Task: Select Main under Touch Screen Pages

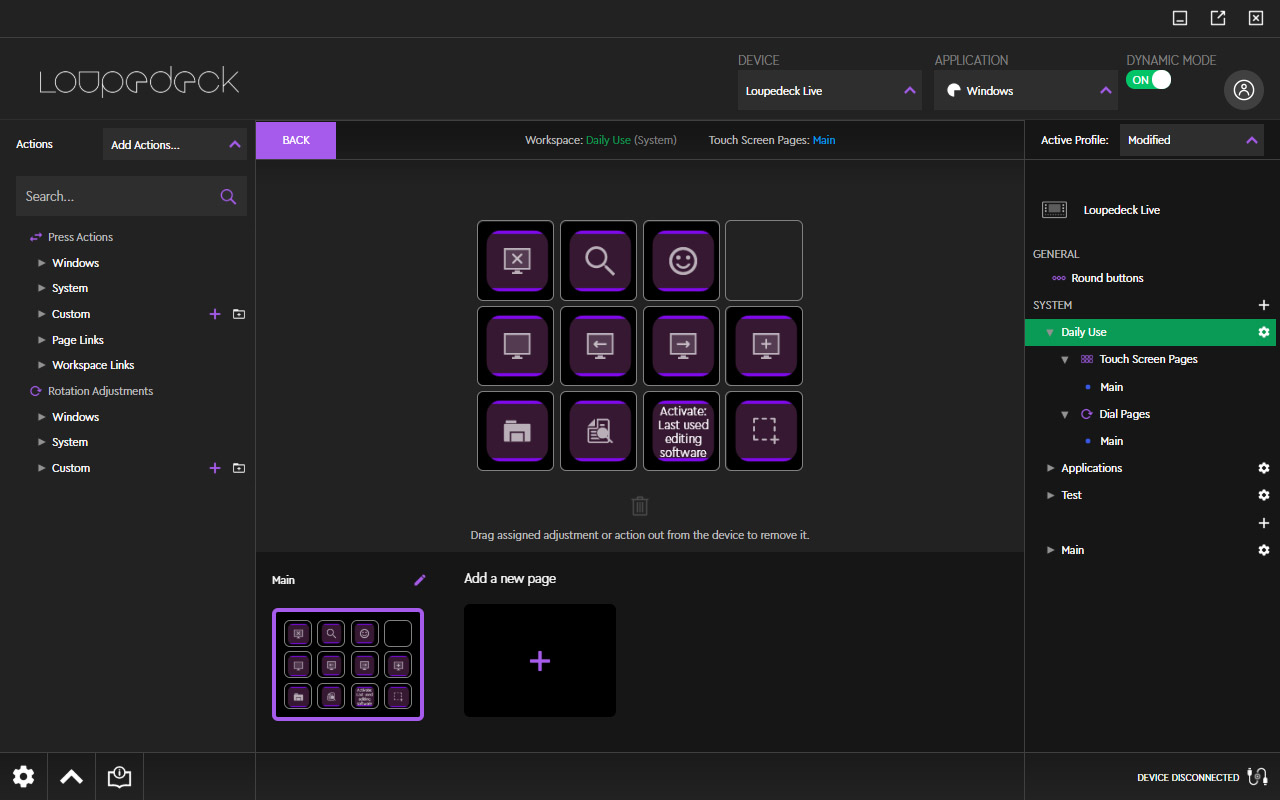Action: coord(1111,387)
